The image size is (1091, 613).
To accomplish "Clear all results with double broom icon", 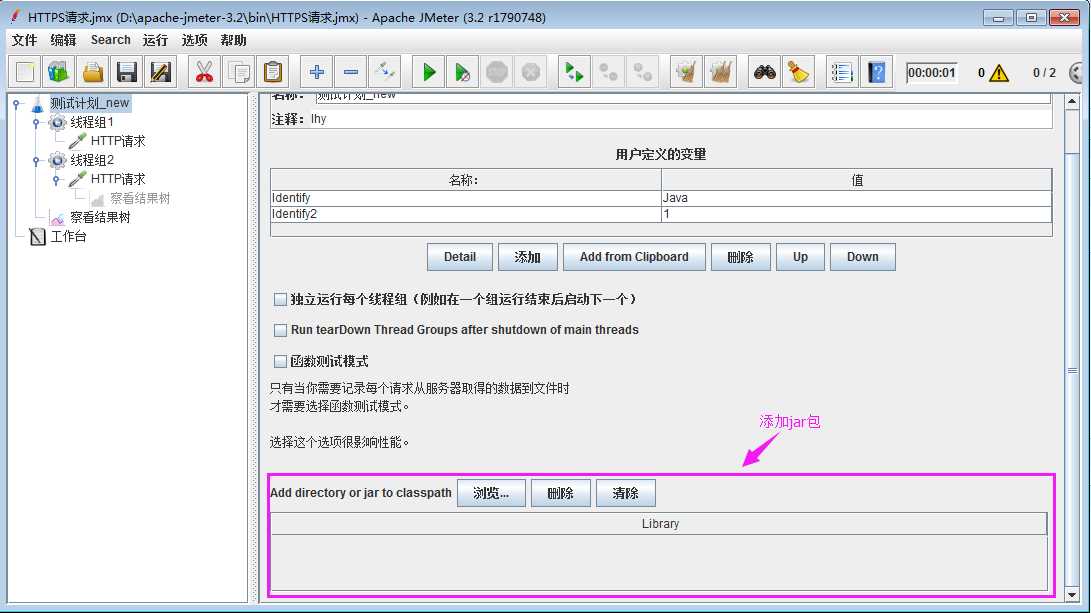I will pyautogui.click(x=720, y=72).
